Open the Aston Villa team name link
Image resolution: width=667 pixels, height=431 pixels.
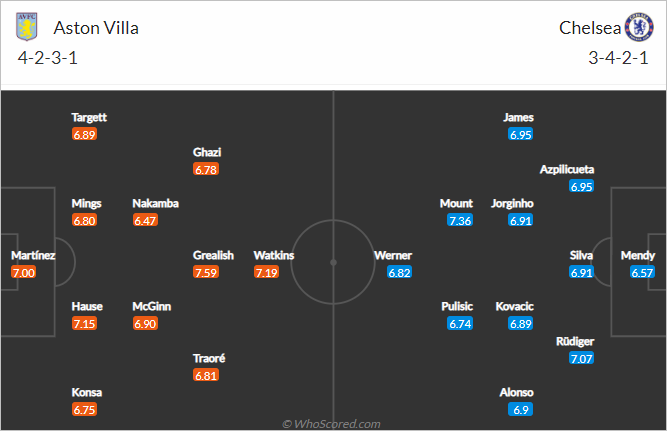coord(96,28)
